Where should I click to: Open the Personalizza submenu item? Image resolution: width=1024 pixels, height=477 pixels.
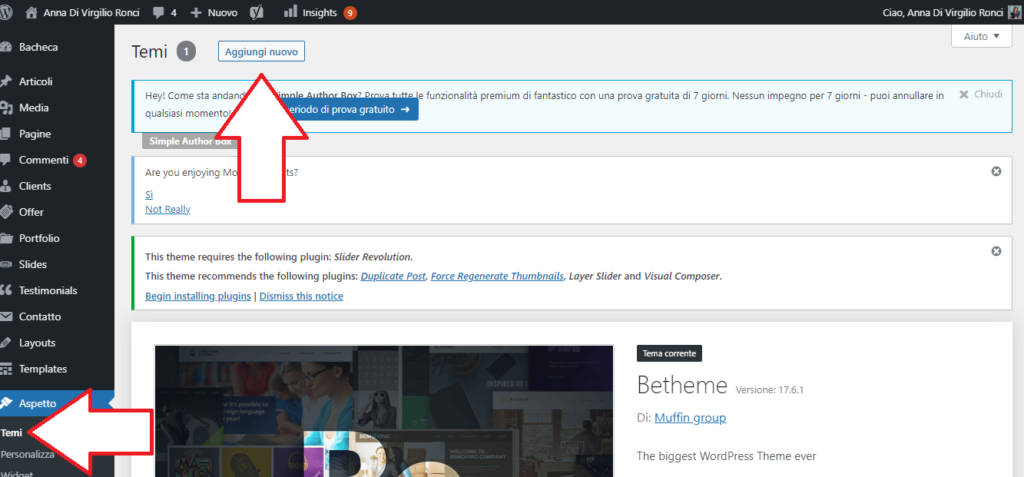point(27,454)
